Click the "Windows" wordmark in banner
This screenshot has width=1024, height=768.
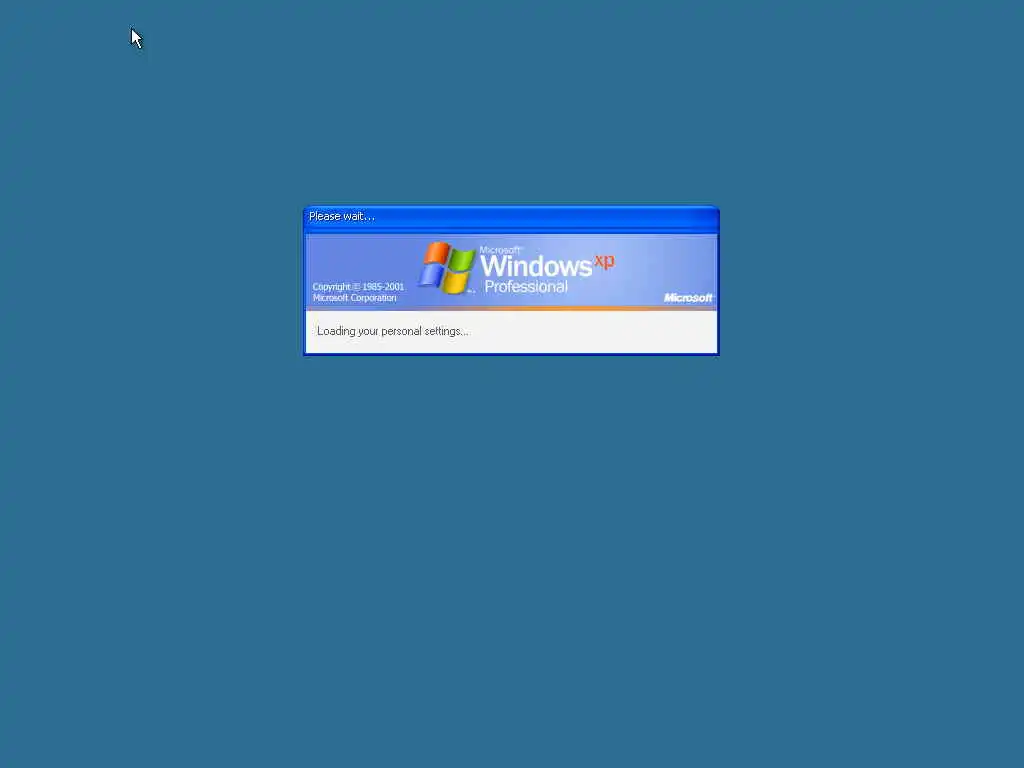pyautogui.click(x=536, y=266)
